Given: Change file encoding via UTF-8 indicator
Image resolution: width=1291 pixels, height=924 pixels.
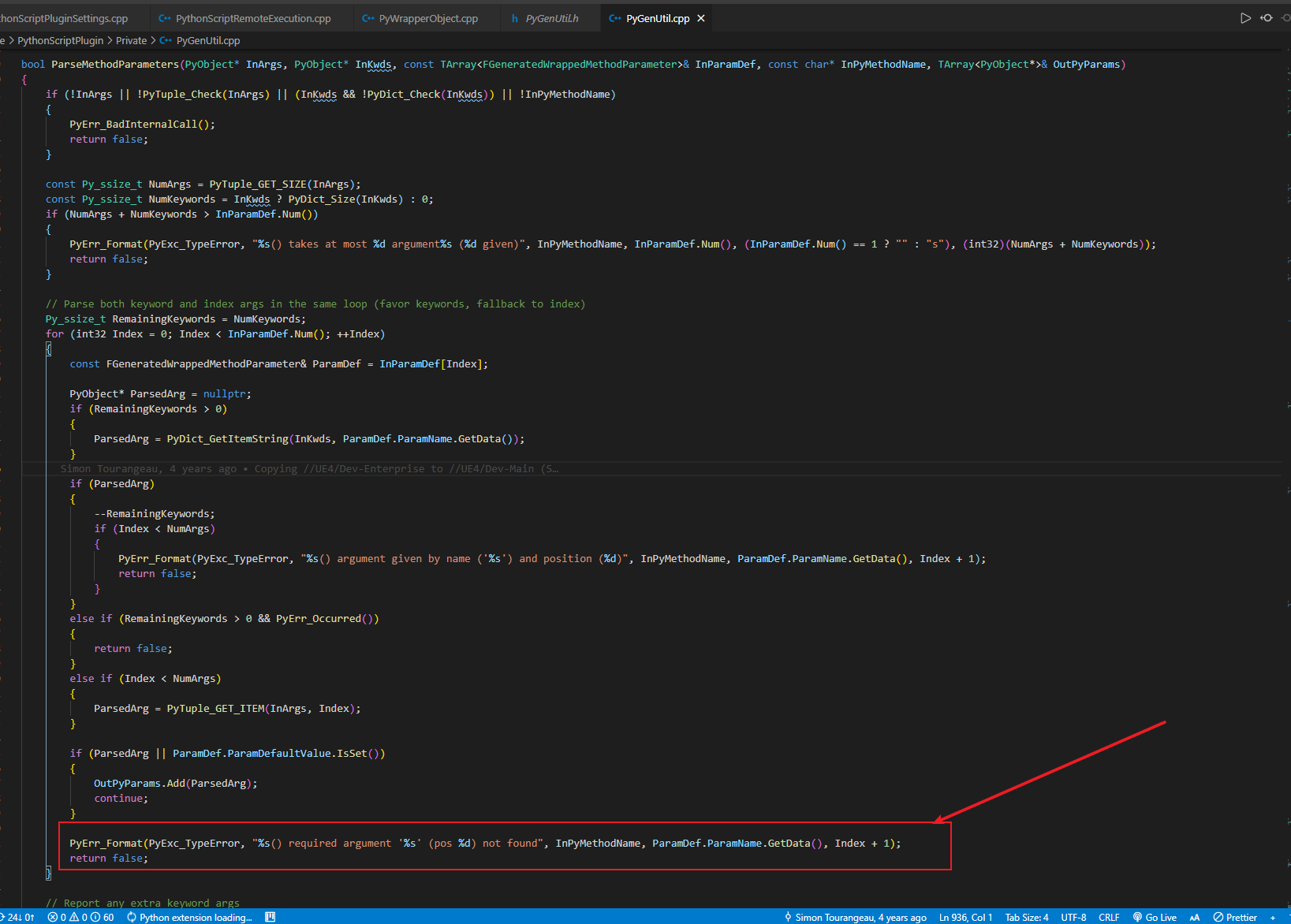Looking at the screenshot, I should [x=1073, y=917].
